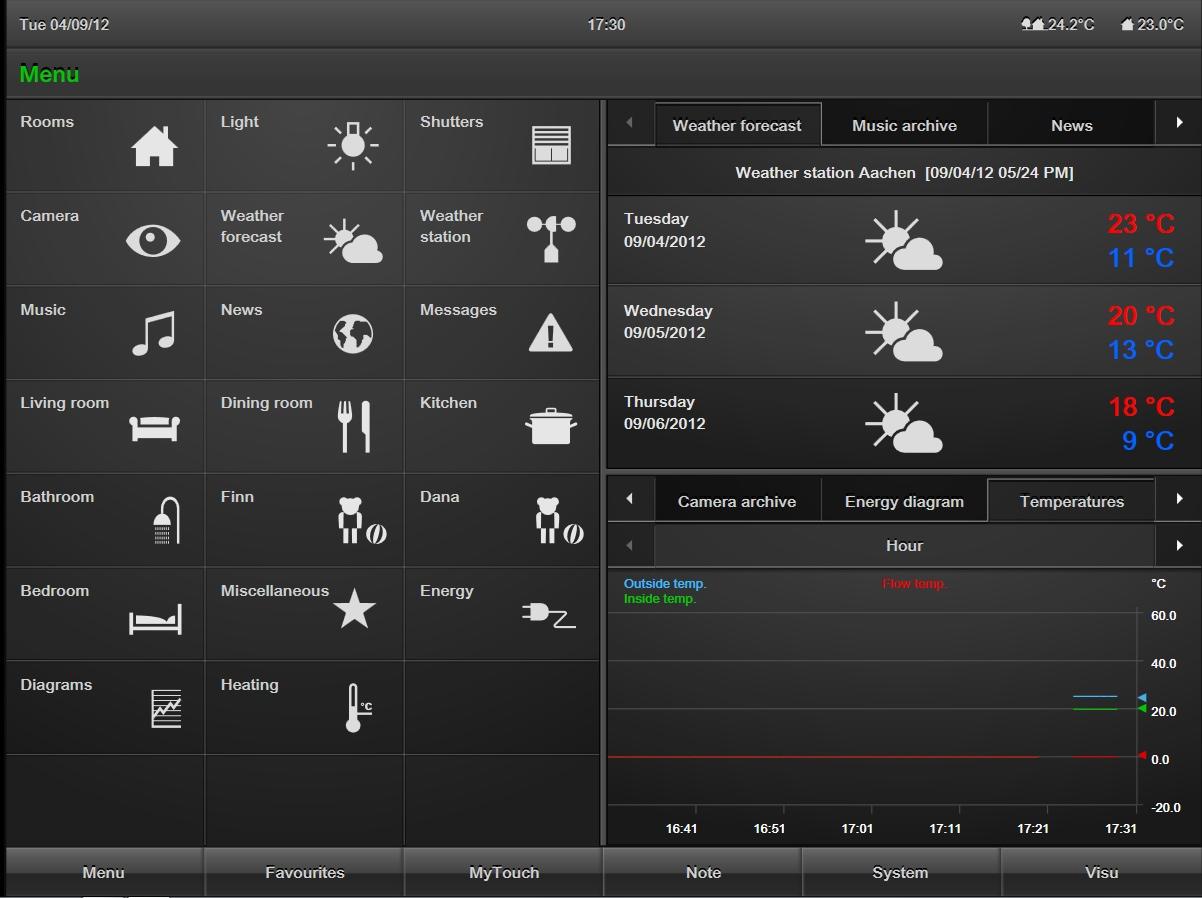Select the Energy plug icon

(549, 614)
